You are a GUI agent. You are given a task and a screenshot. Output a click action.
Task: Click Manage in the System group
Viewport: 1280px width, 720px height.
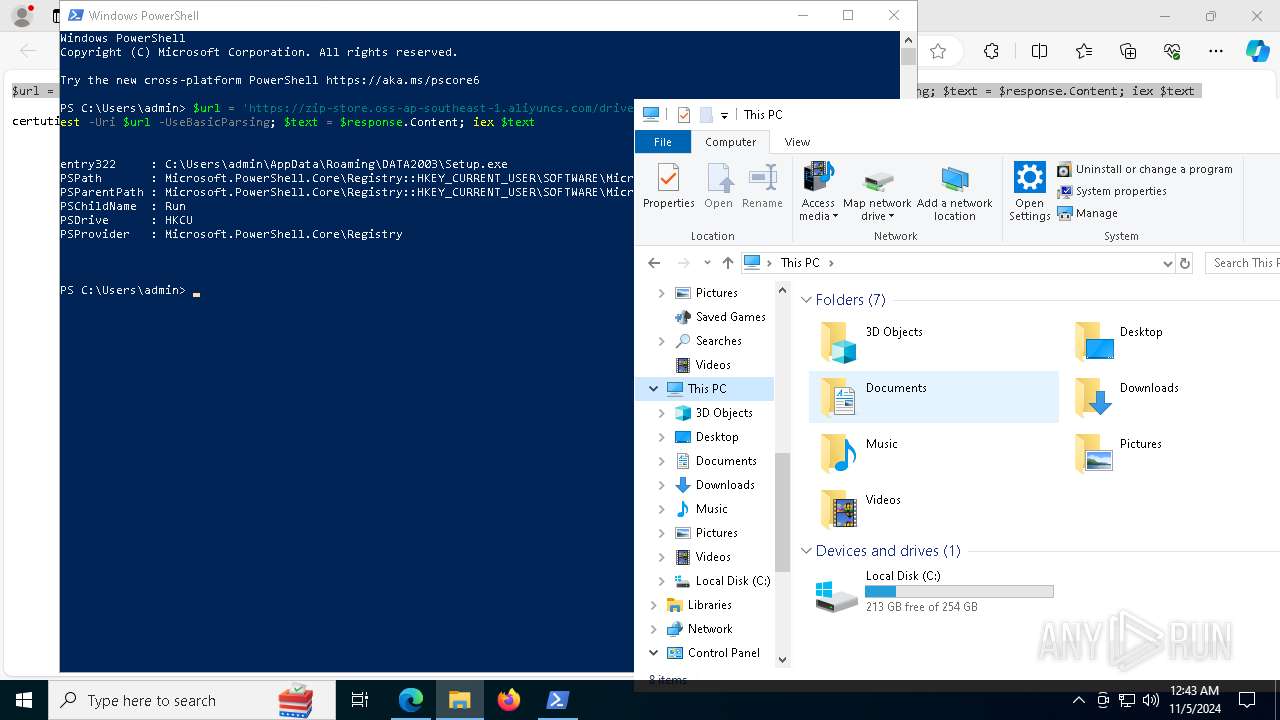pos(1088,213)
